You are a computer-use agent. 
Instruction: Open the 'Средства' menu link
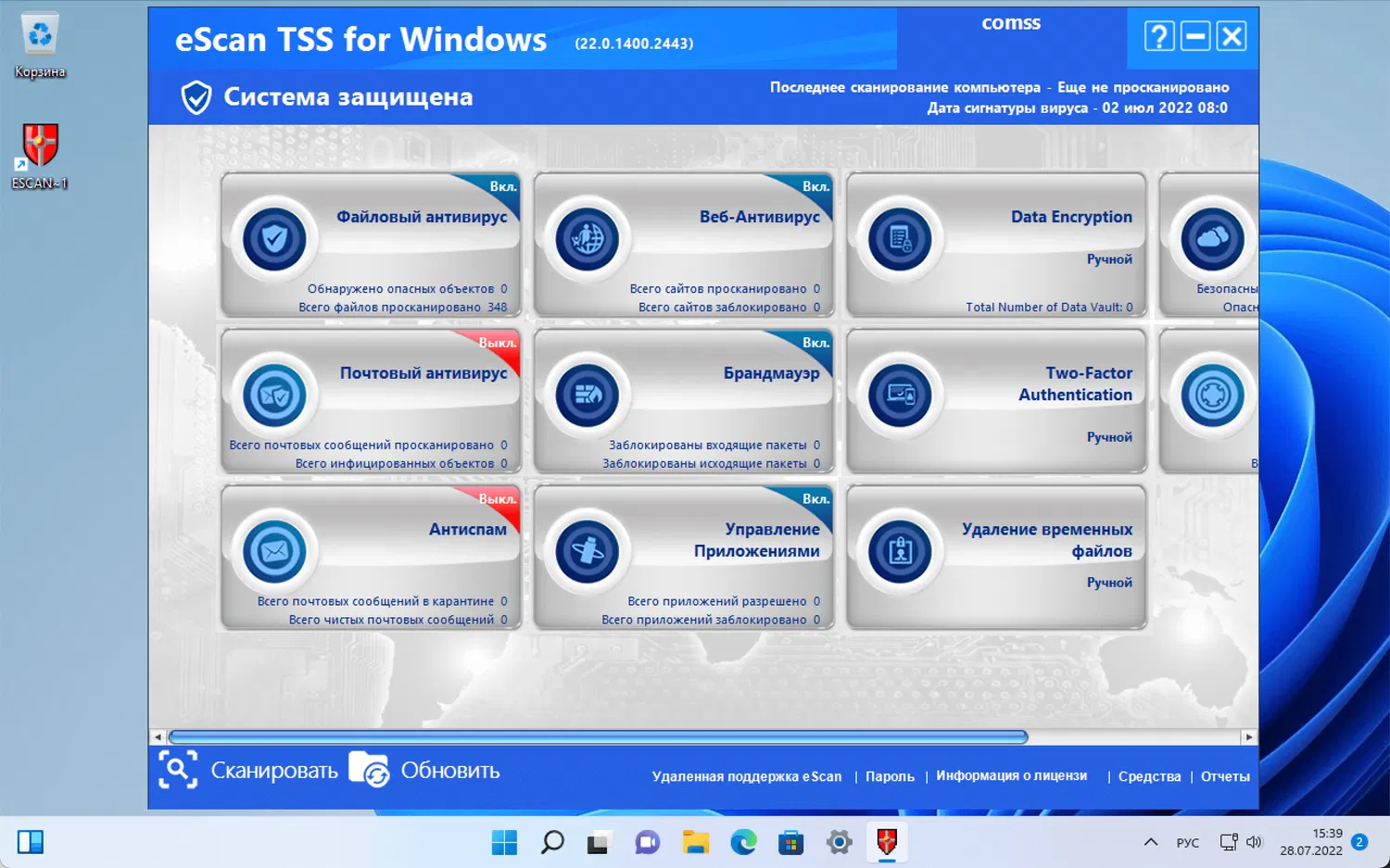click(x=1149, y=776)
